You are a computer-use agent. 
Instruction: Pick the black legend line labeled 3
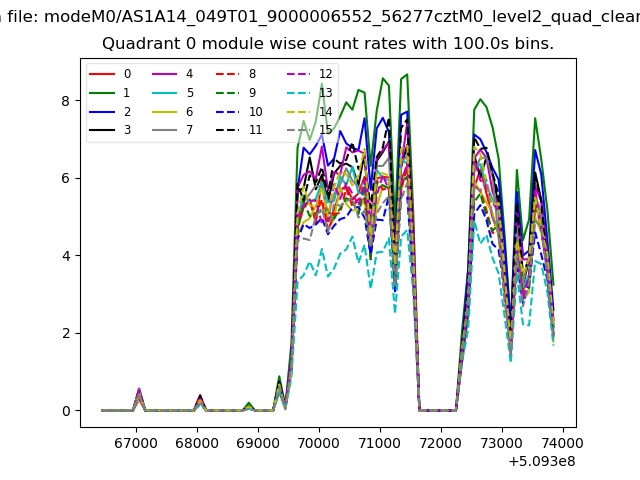[102, 130]
